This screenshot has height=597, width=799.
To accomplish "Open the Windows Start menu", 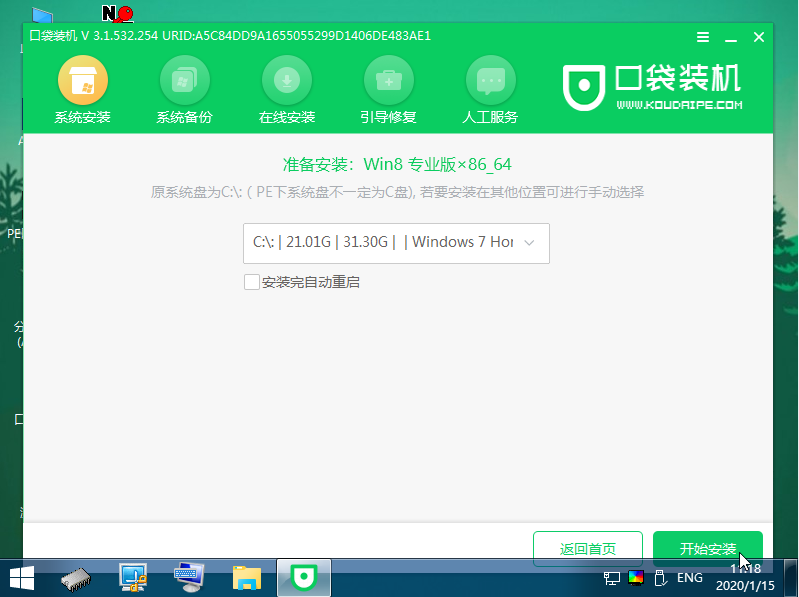I will [22, 577].
